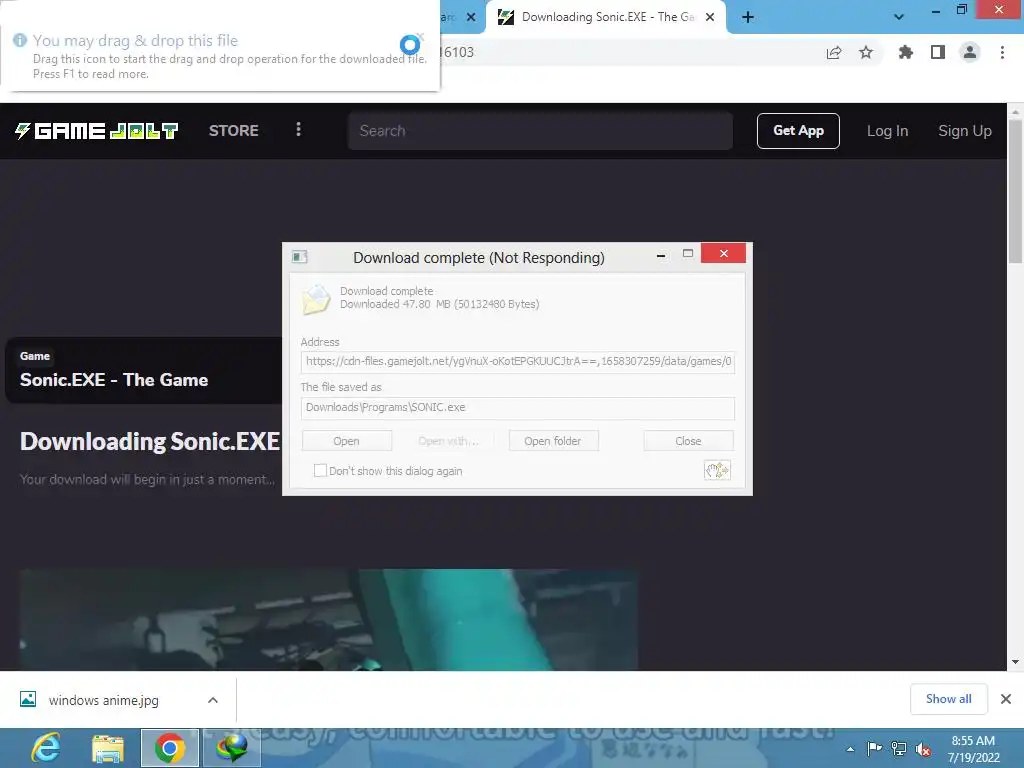This screenshot has height=768, width=1024.
Task: Click the file icon in Download complete dialog
Action: 316,300
